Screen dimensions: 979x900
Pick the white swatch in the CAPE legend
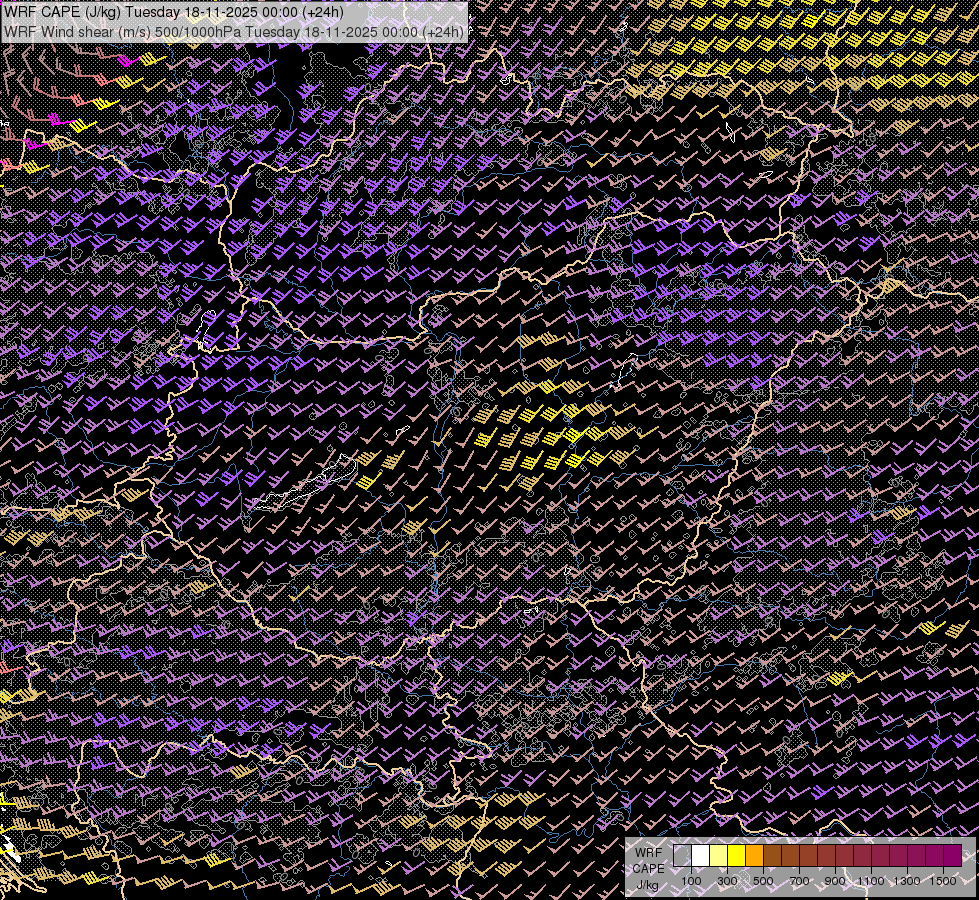point(700,856)
